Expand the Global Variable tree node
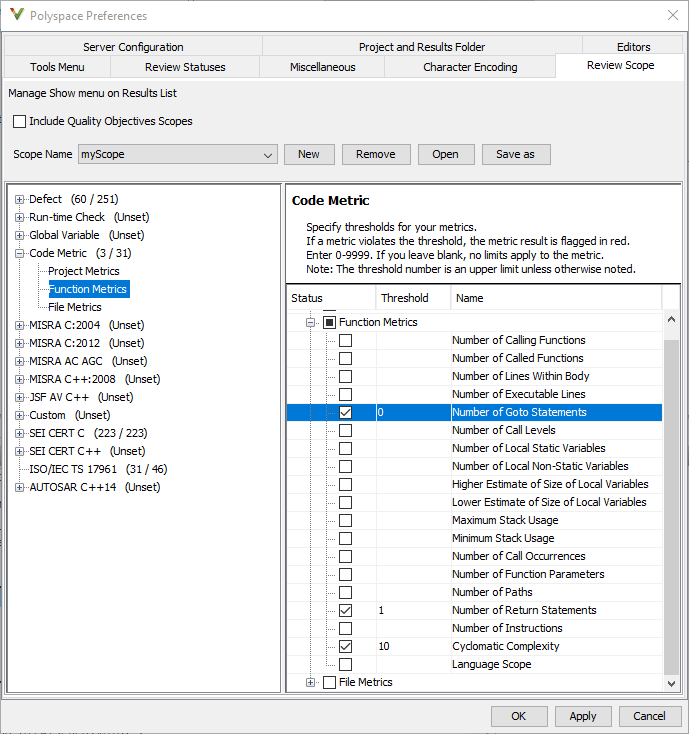The height and width of the screenshot is (734, 689). 19,235
